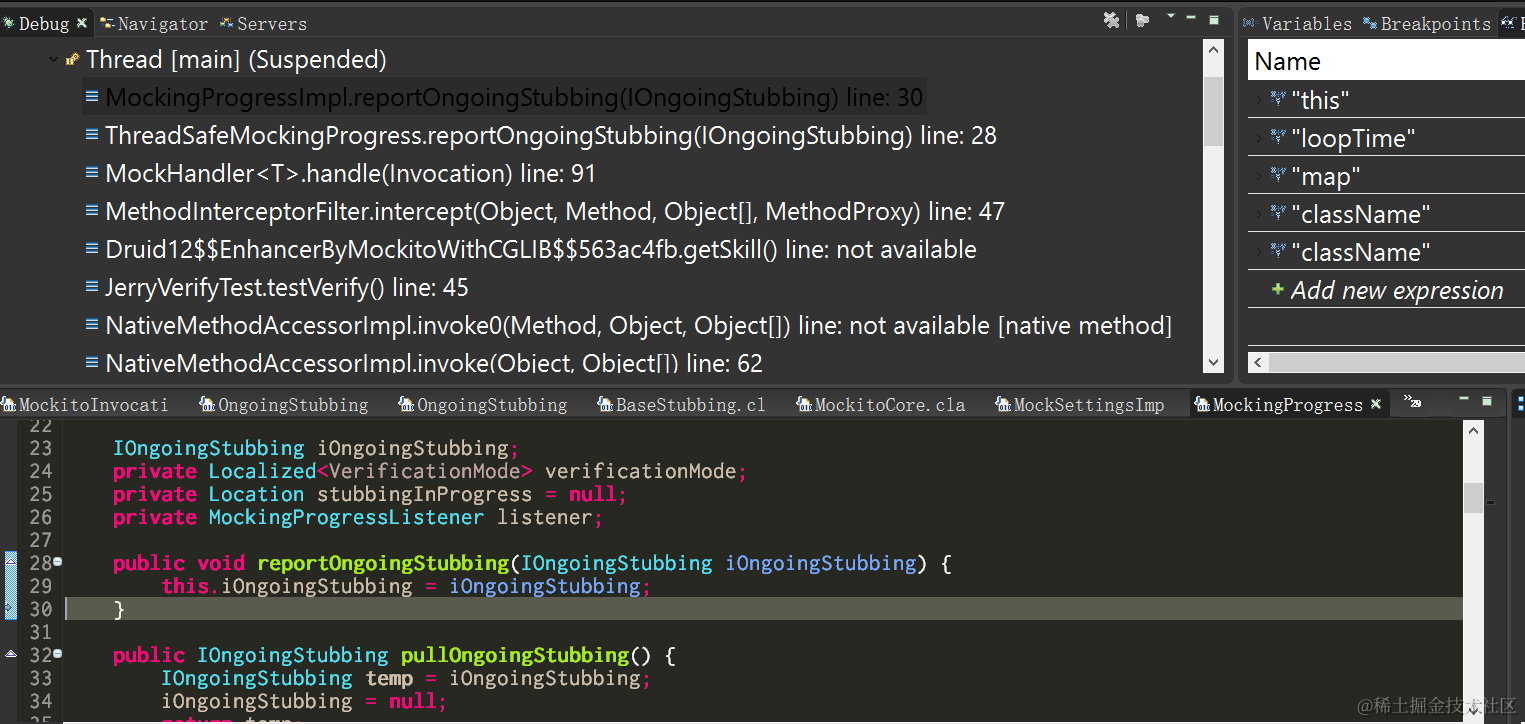Click the instruction pointer marker at line 30
Image resolution: width=1525 pixels, height=724 pixels.
10,608
